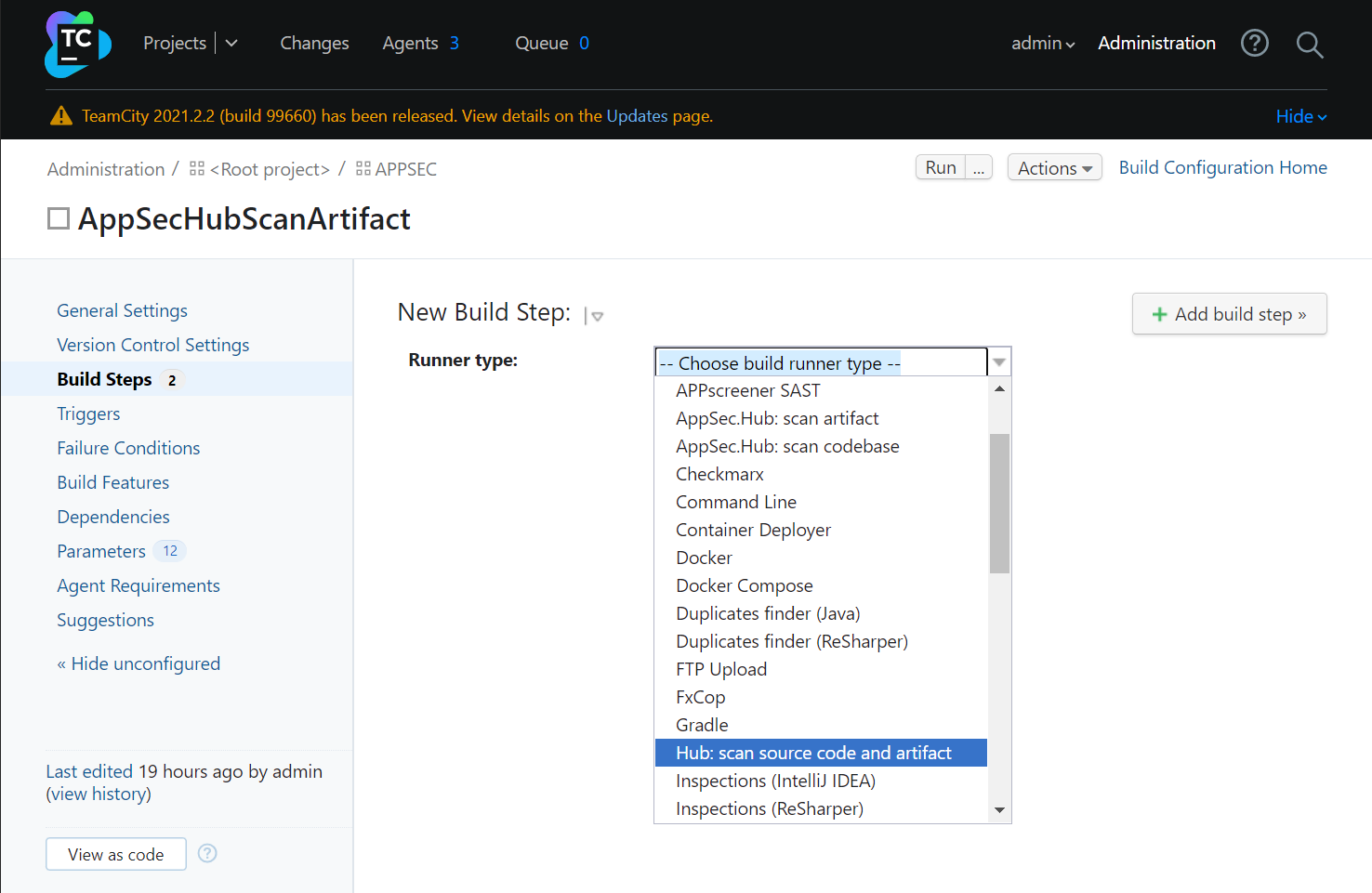
Task: Open the Actions dropdown
Action: (1054, 168)
